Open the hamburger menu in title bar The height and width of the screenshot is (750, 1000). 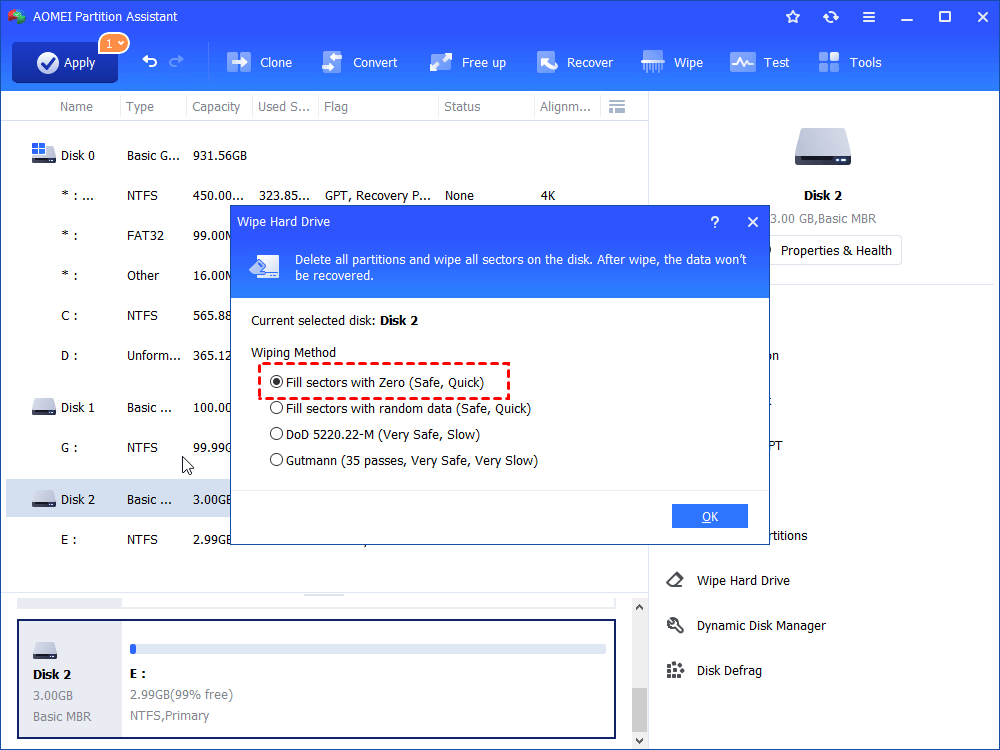pyautogui.click(x=869, y=17)
